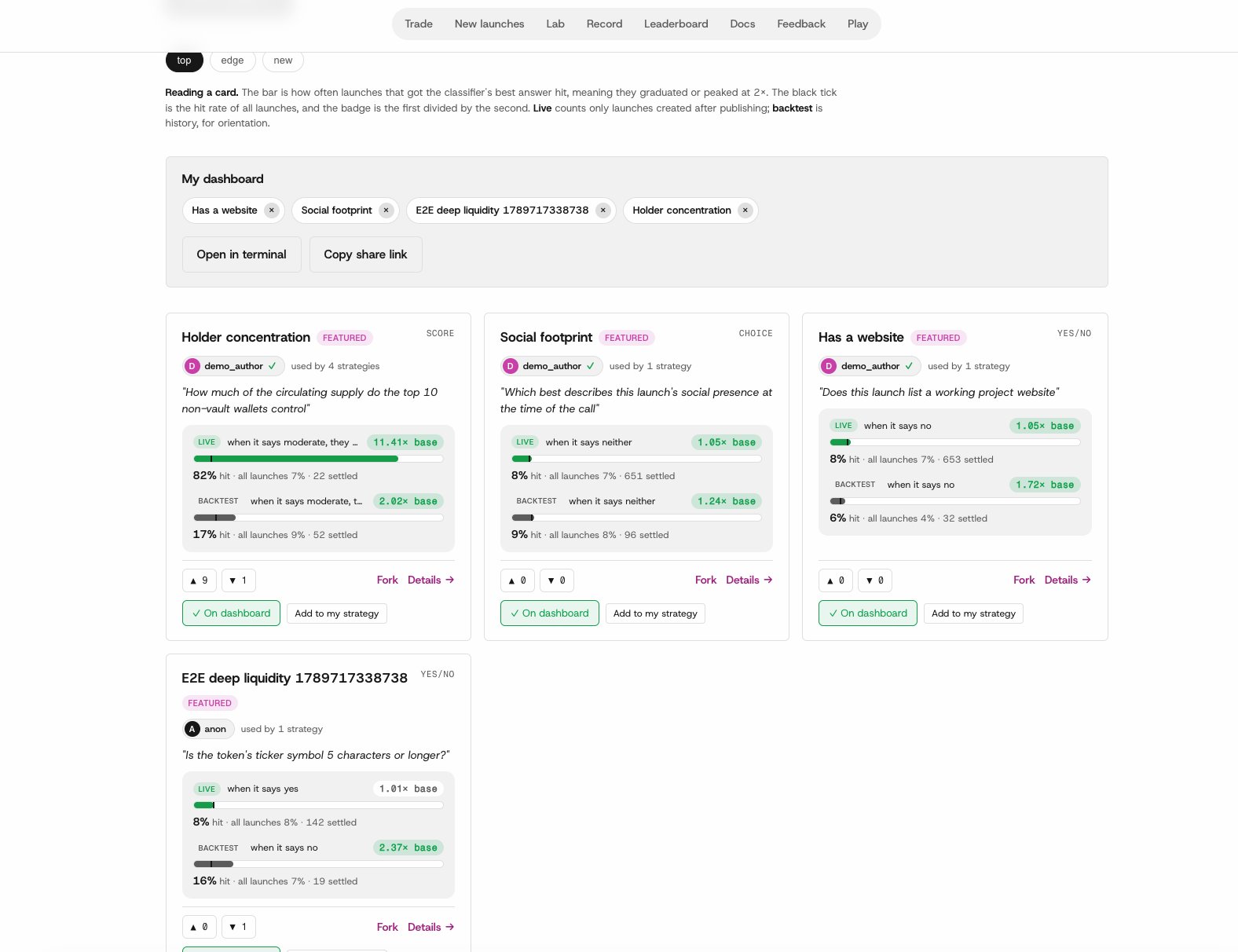Image resolution: width=1238 pixels, height=952 pixels.
Task: Downvote the Holder concentration card
Action: coord(239,580)
